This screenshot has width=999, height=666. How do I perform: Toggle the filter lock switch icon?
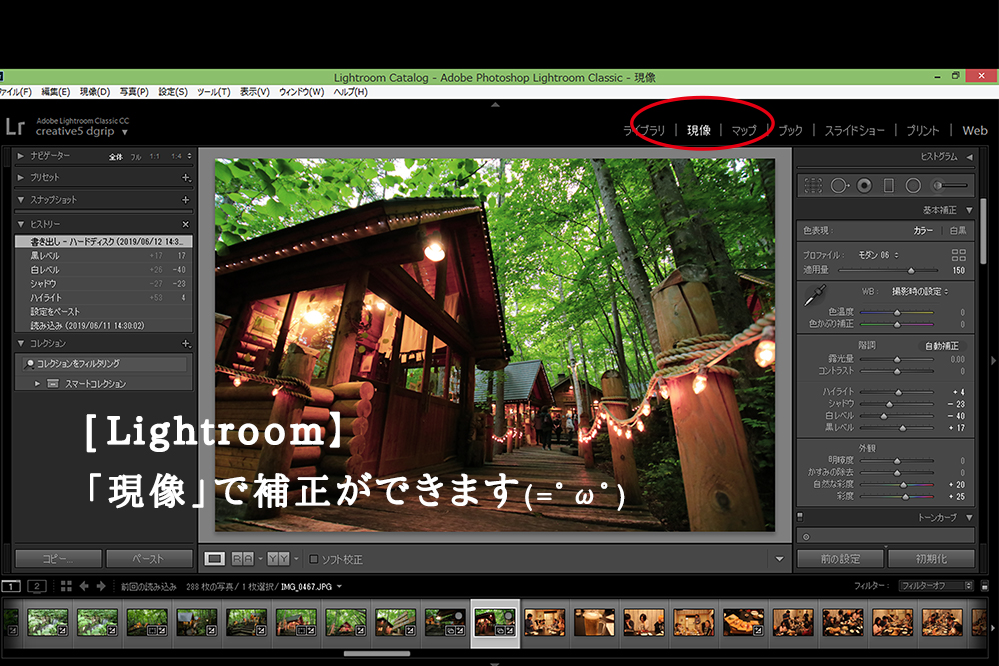coord(984,586)
